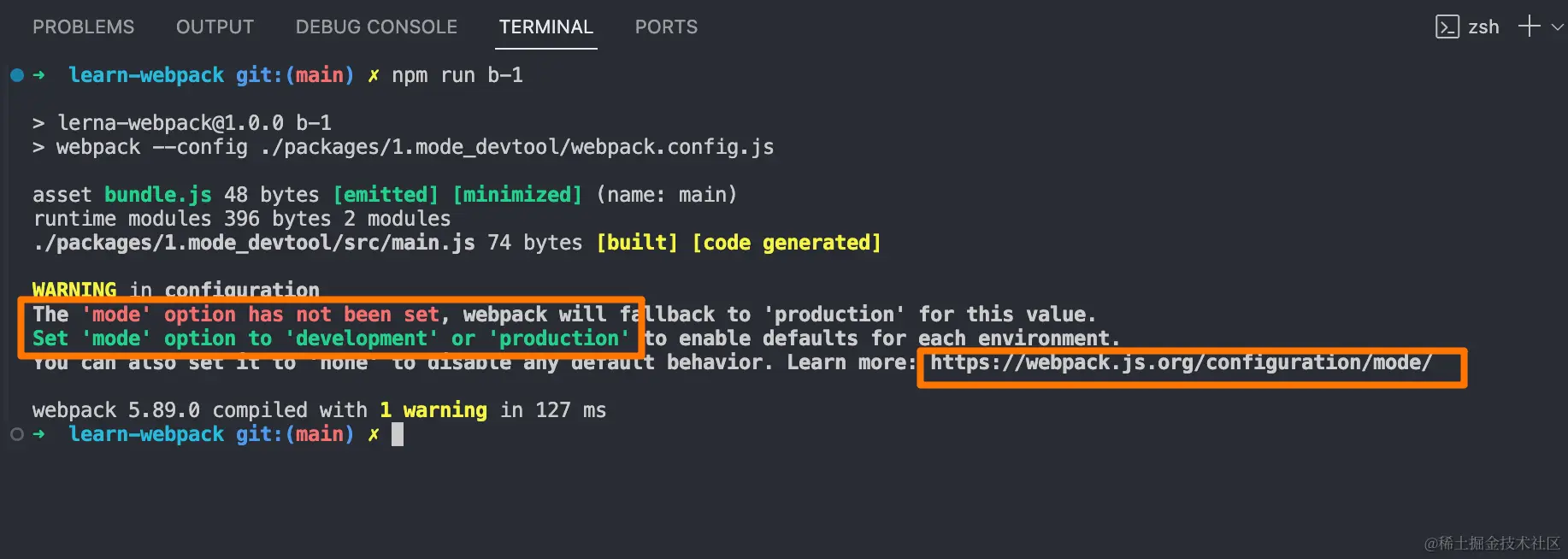Open the launch profile chevron dropdown
This screenshot has width=1568, height=559.
pos(1558,27)
